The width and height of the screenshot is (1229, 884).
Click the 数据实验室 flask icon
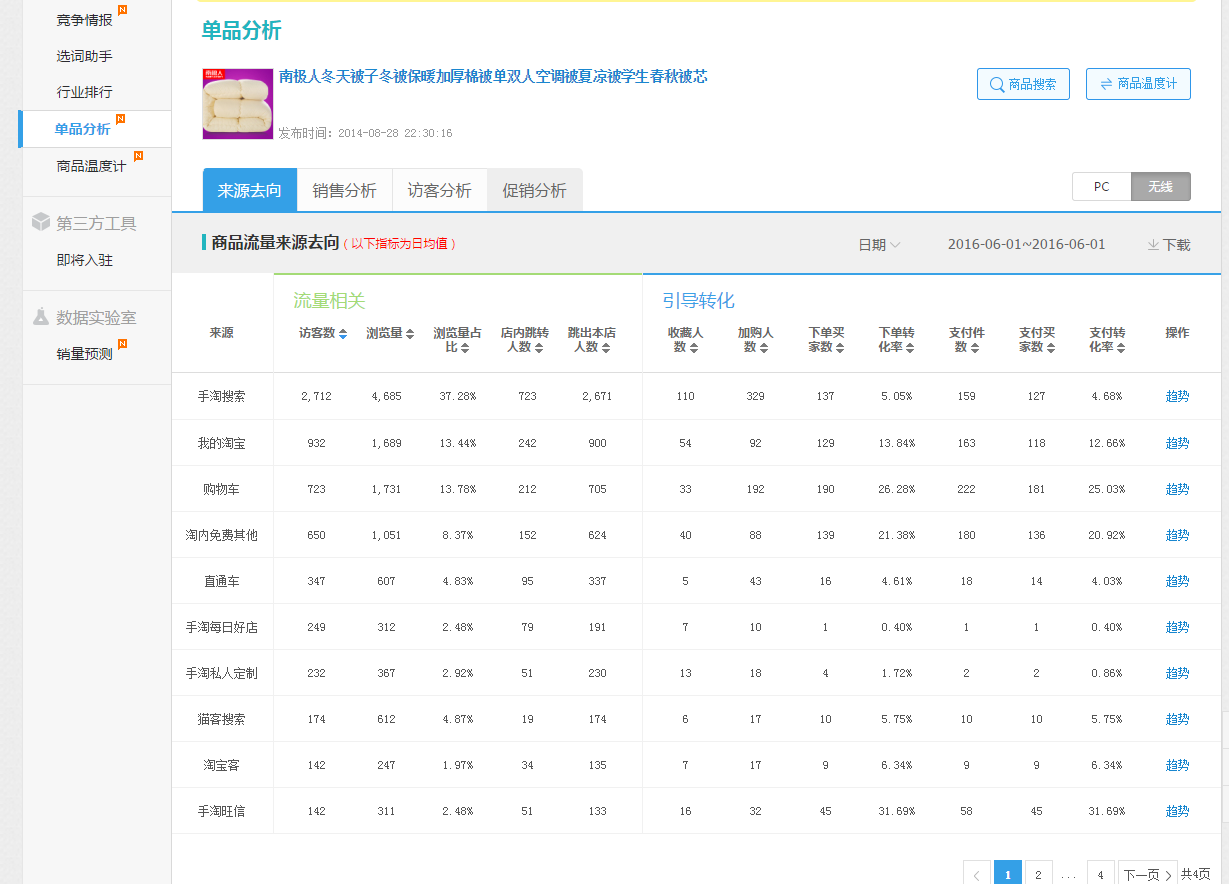(x=40, y=317)
